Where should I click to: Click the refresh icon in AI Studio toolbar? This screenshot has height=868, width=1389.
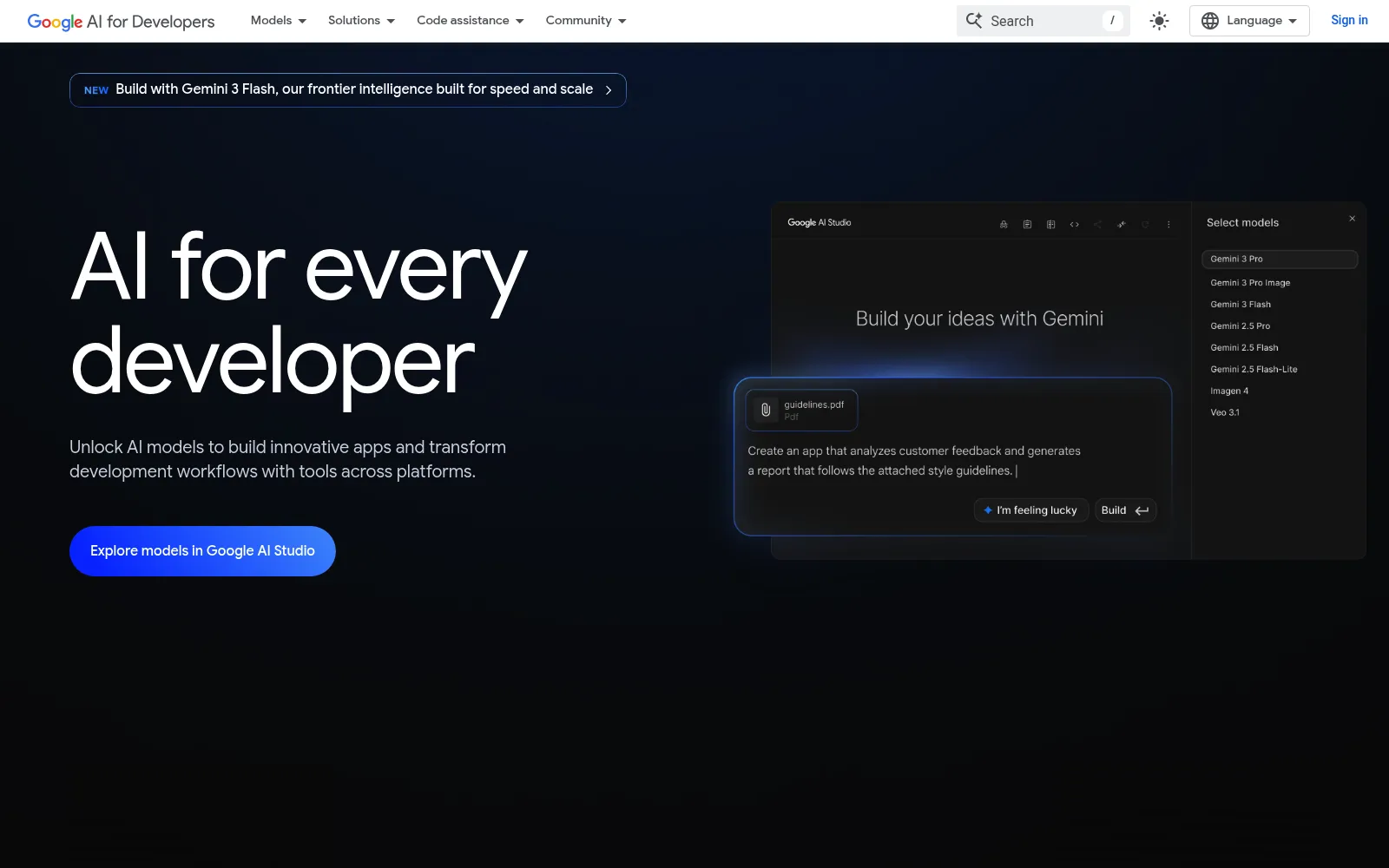pyautogui.click(x=1145, y=224)
